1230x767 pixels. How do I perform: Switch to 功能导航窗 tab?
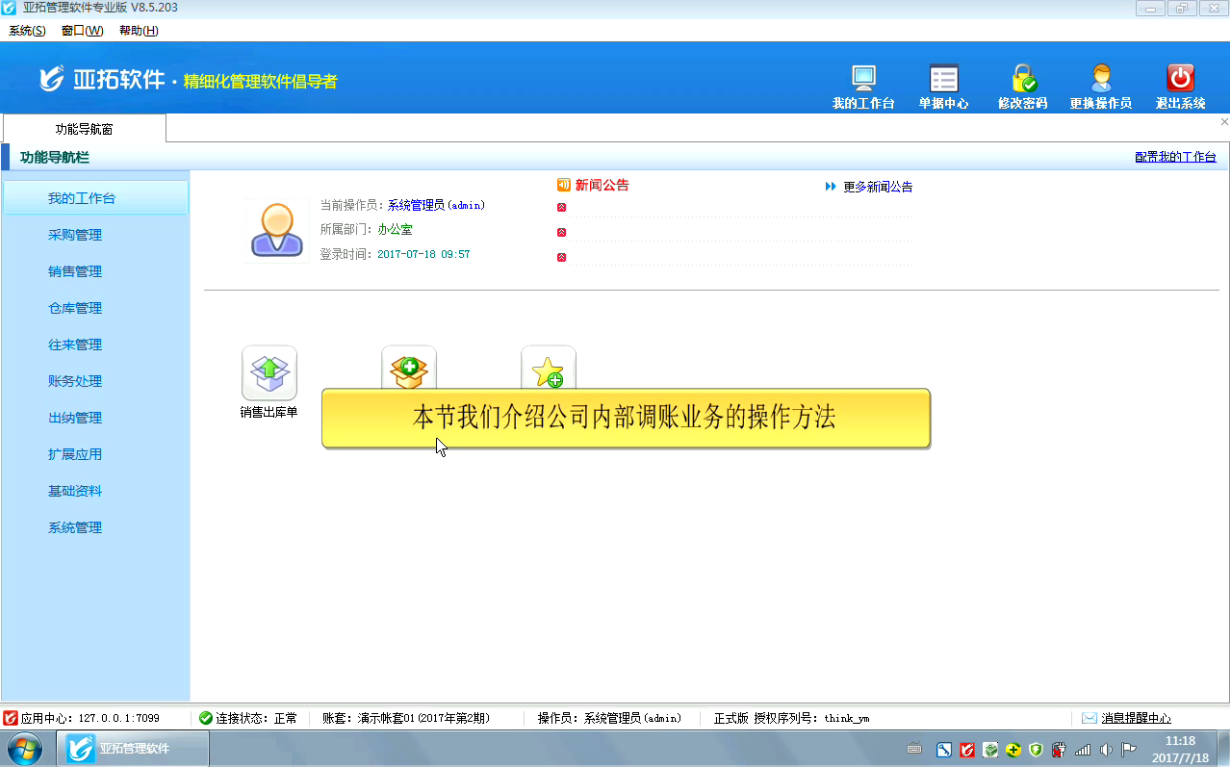pos(84,129)
